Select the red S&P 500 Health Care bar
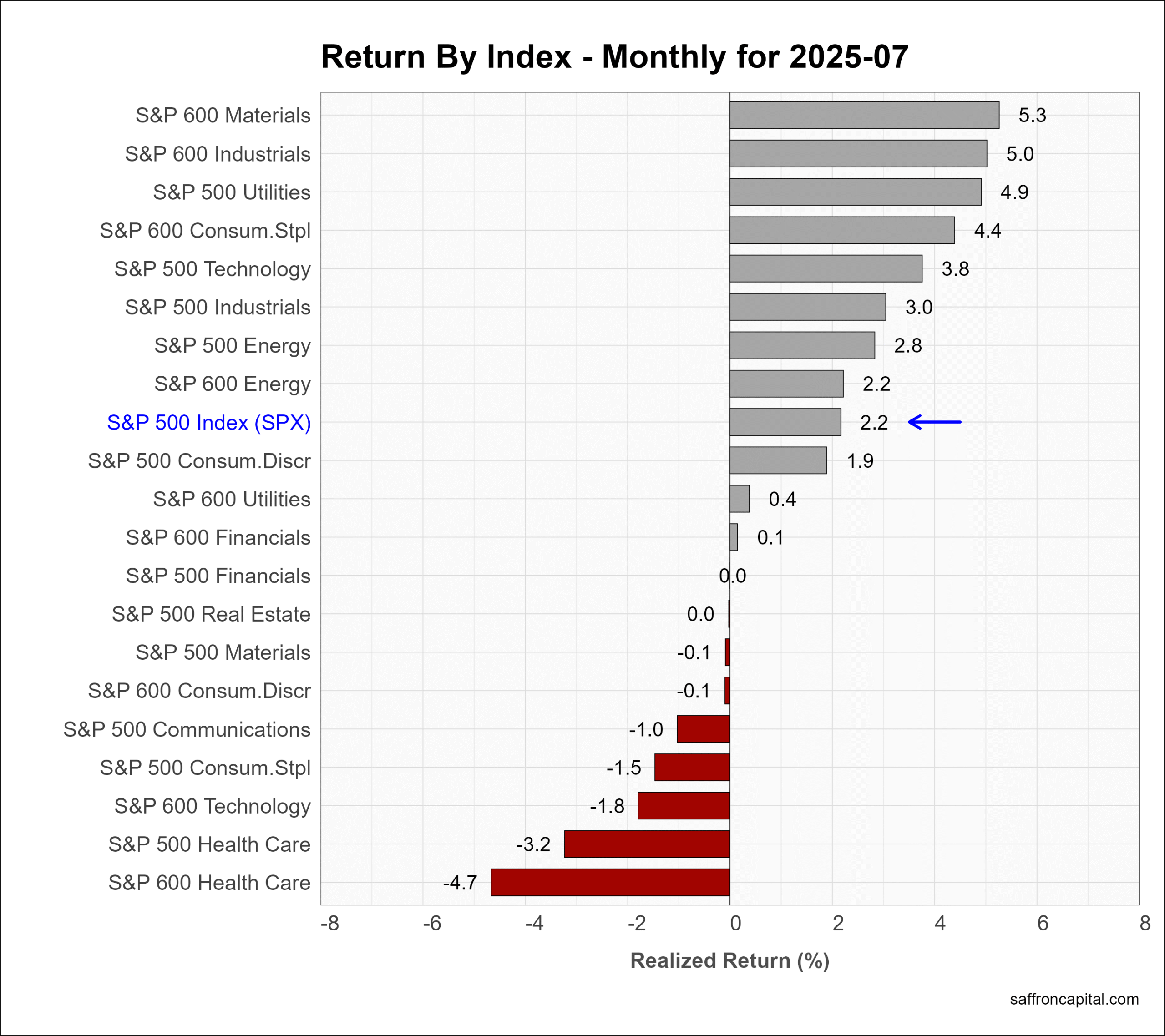 [x=647, y=844]
